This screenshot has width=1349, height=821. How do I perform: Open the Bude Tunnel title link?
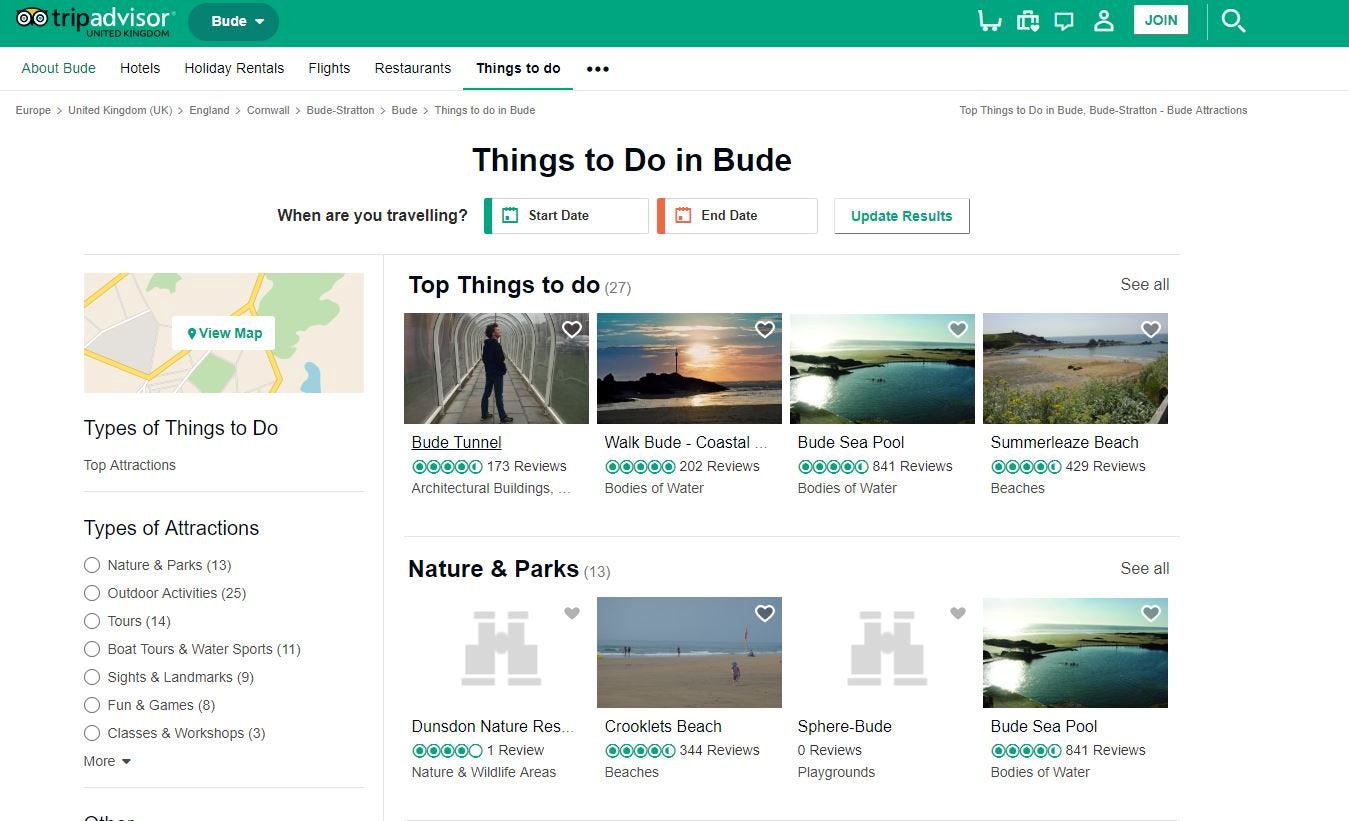457,442
